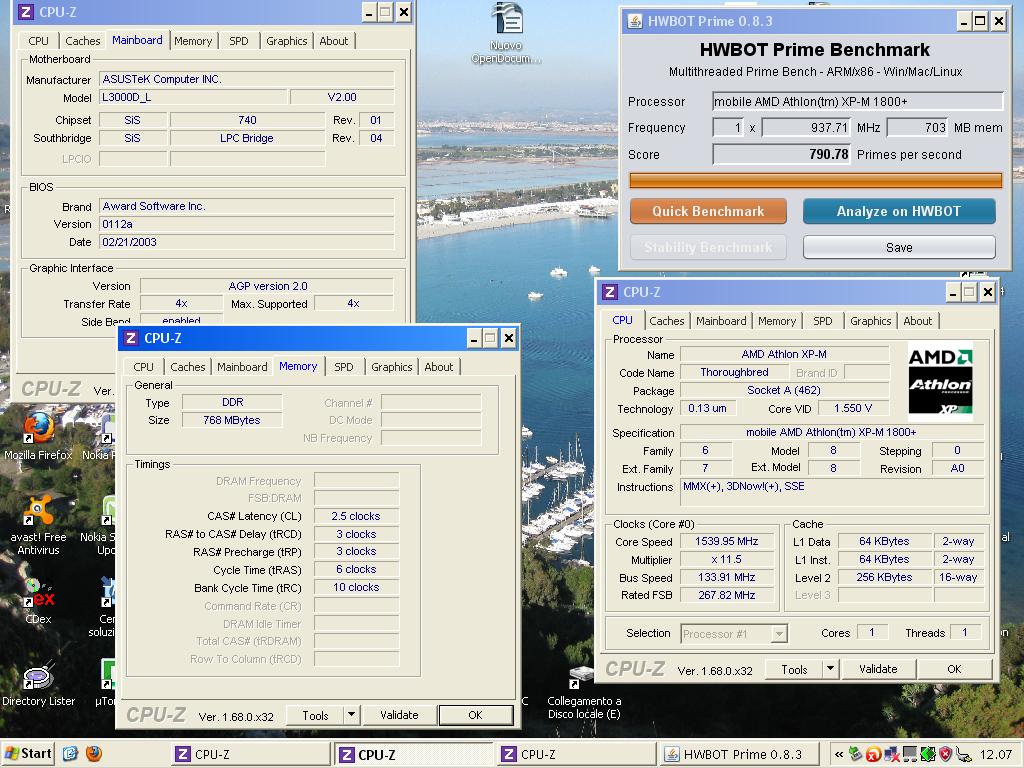
Task: Expand hidden tray icons with the chevron
Action: (839, 754)
